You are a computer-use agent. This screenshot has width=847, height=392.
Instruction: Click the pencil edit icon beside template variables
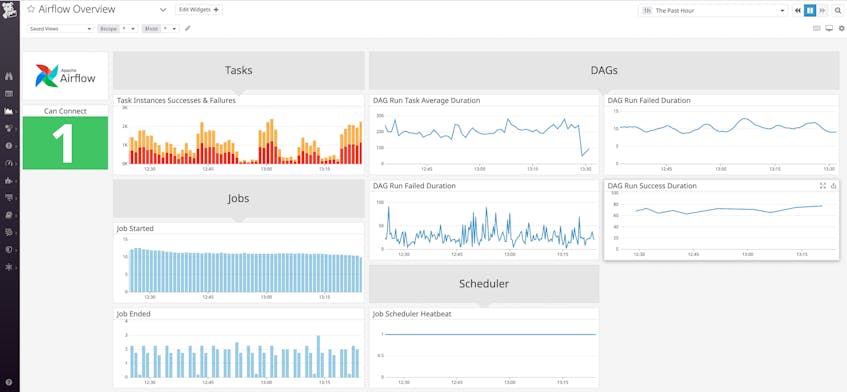187,29
